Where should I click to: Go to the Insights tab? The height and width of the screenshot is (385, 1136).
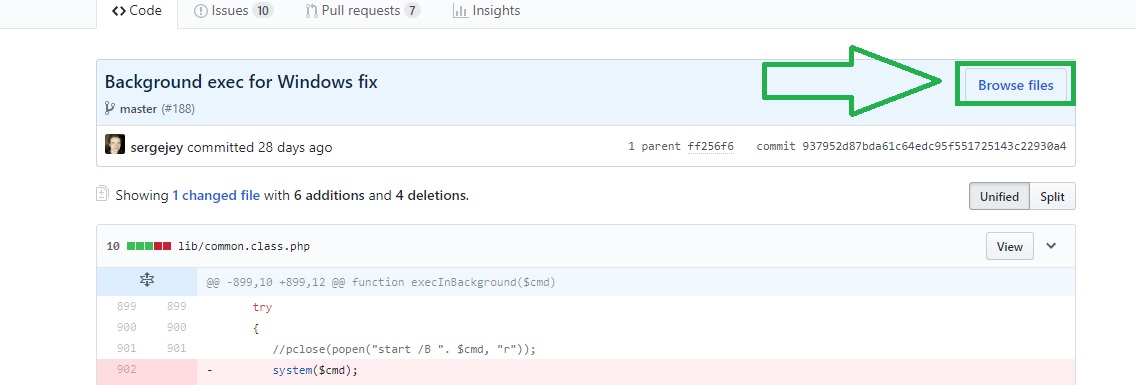486,12
